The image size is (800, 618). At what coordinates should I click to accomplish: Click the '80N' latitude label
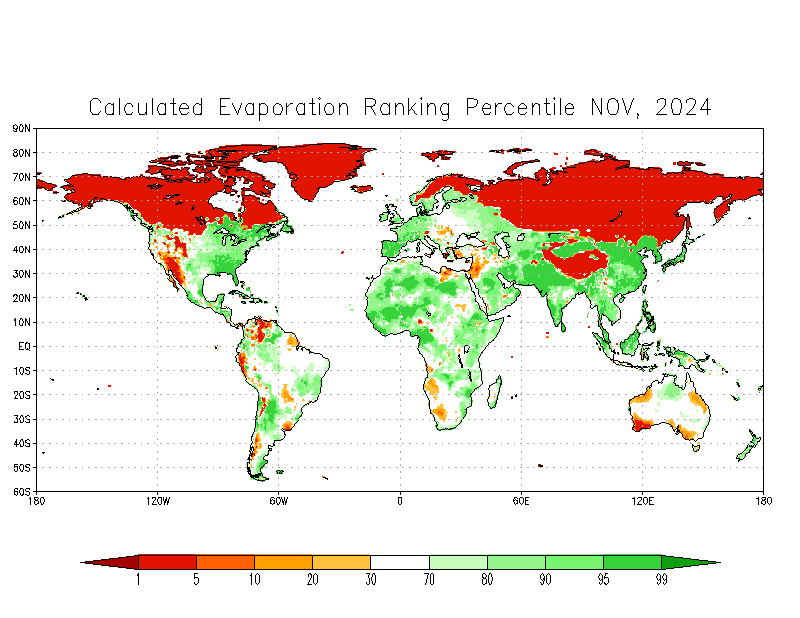pyautogui.click(x=21, y=153)
